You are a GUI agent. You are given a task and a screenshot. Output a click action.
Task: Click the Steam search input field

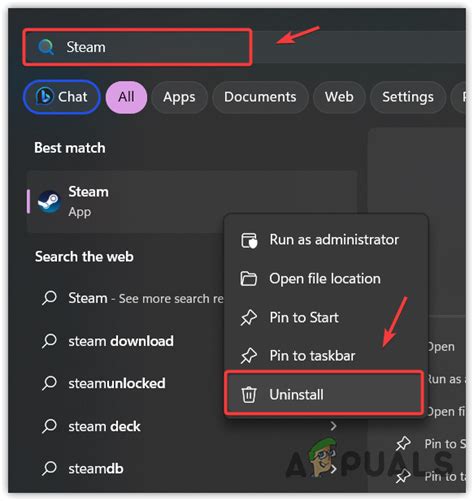tap(137, 47)
